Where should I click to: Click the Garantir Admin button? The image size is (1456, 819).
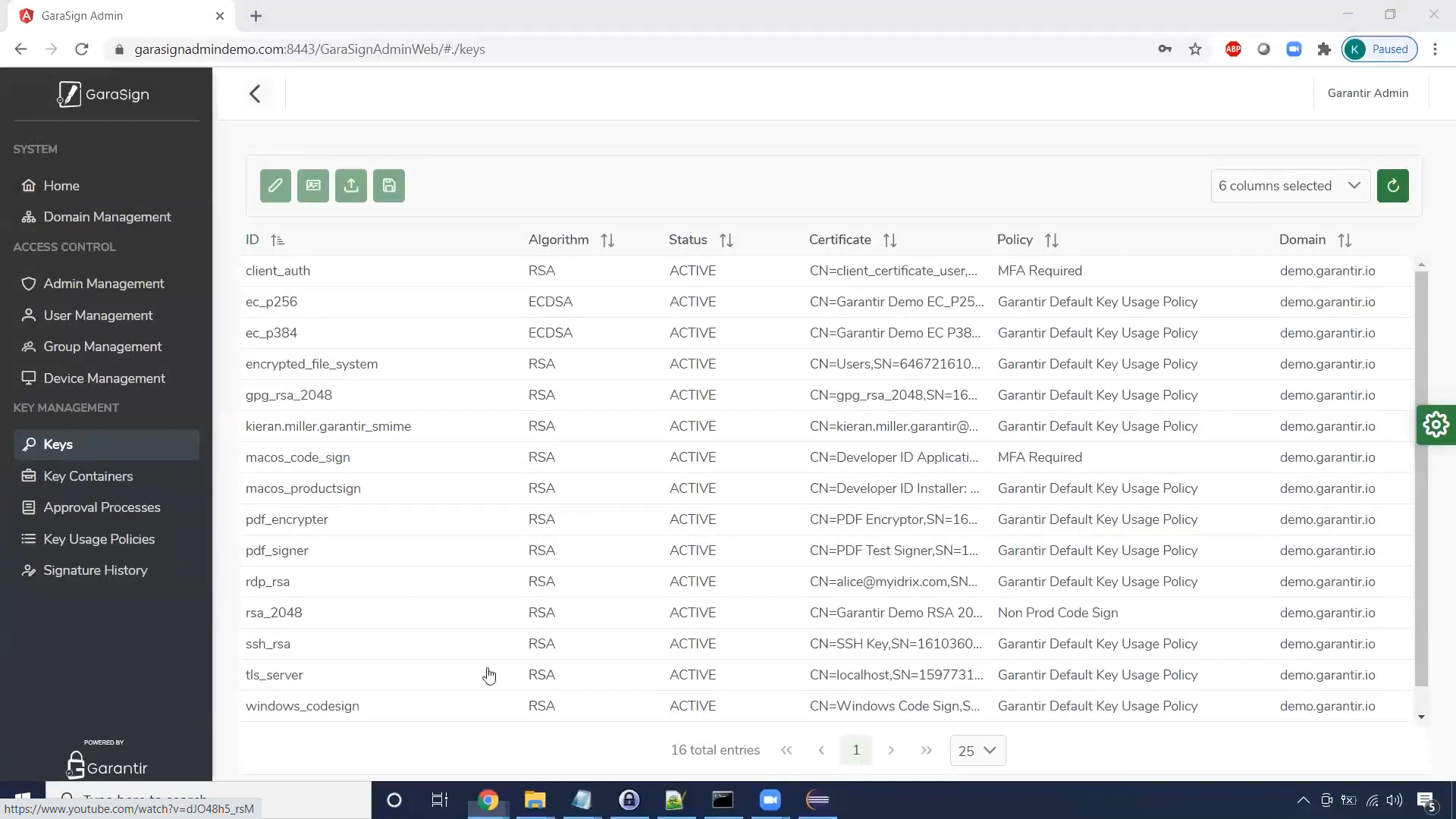[x=1368, y=93]
